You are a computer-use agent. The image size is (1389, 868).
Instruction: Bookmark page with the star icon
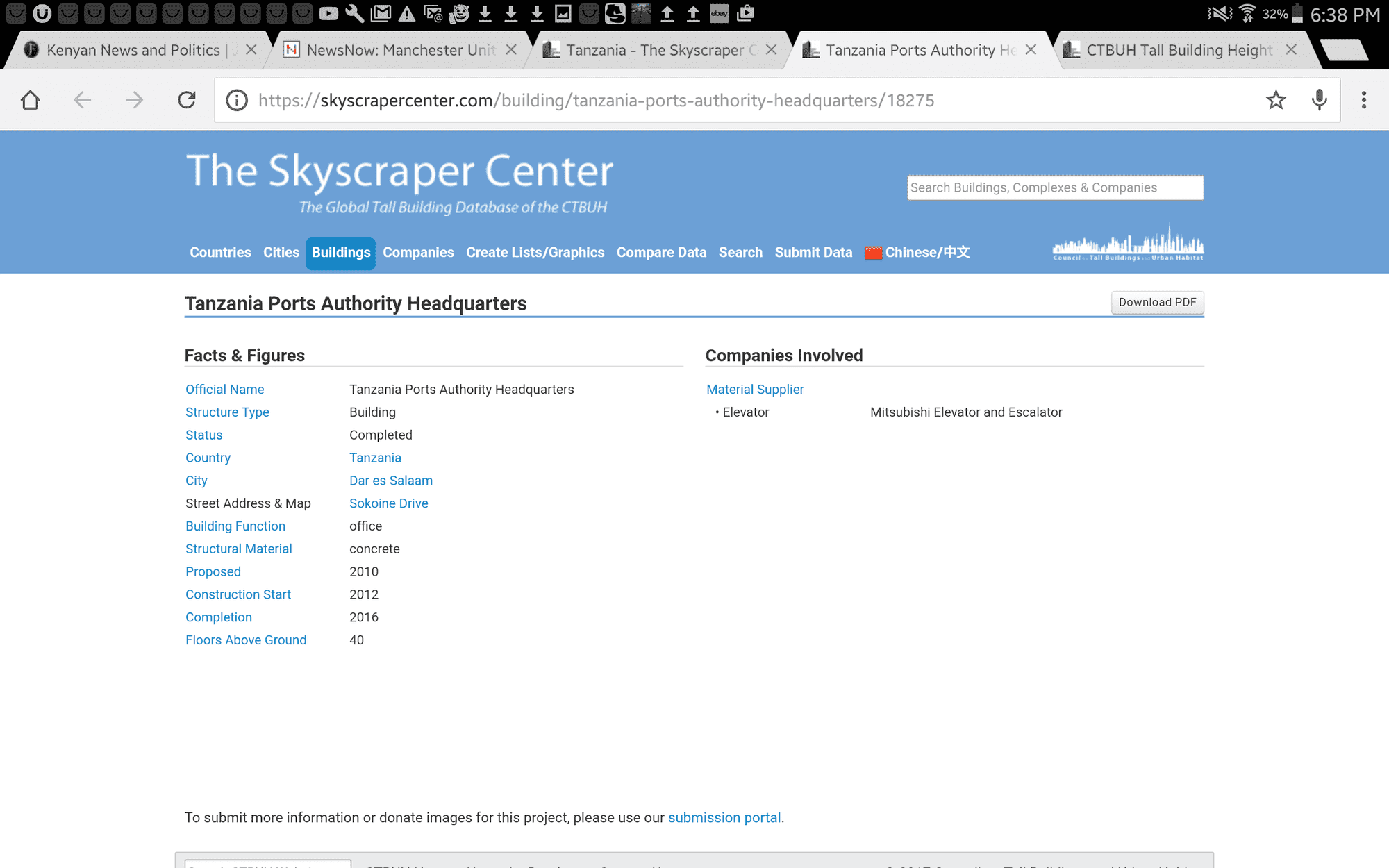pos(1276,100)
